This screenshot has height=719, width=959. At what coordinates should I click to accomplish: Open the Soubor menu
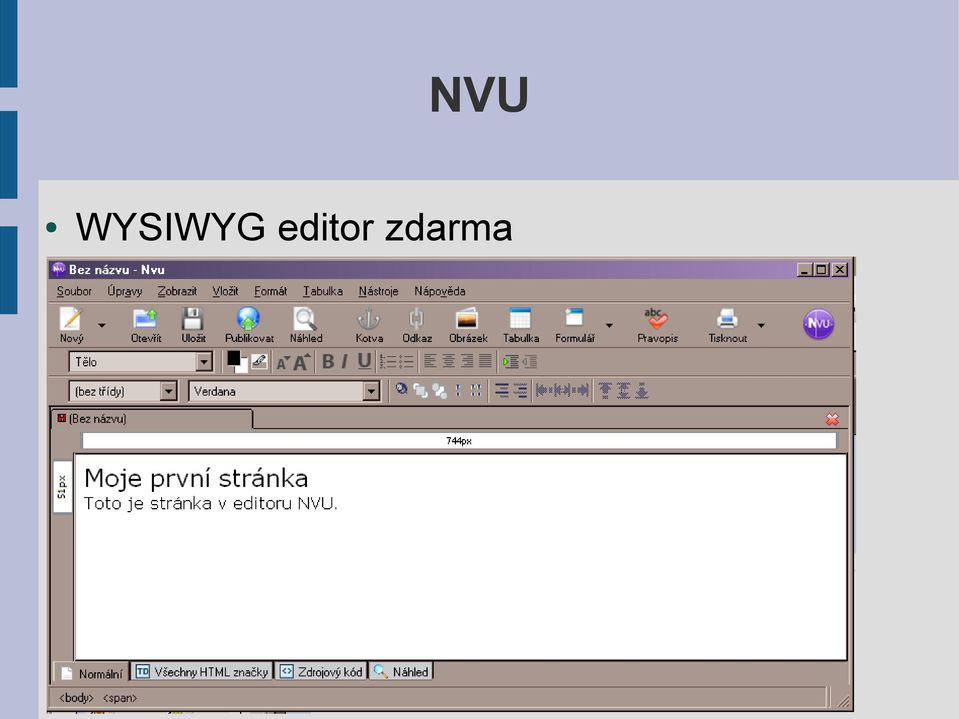pyautogui.click(x=74, y=292)
